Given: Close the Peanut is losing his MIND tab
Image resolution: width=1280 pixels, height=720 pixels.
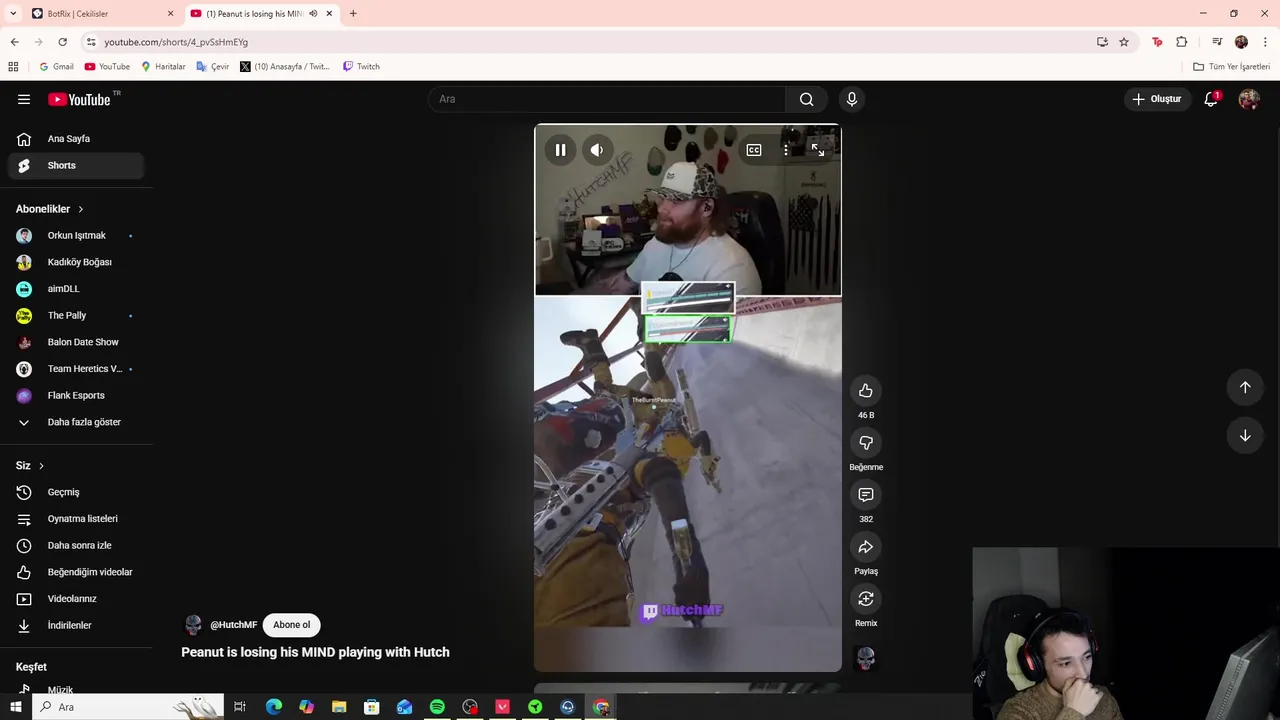Looking at the screenshot, I should 329,14.
